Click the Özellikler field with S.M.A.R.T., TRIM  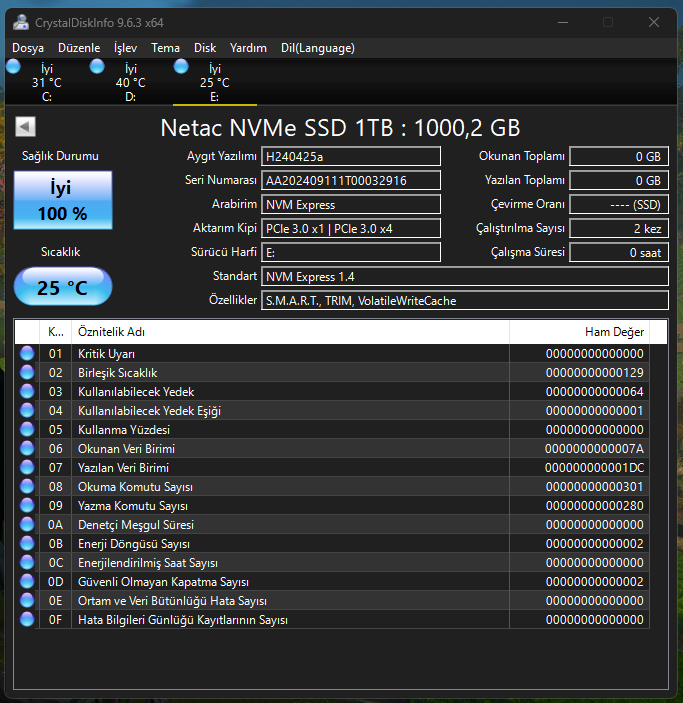pos(465,300)
